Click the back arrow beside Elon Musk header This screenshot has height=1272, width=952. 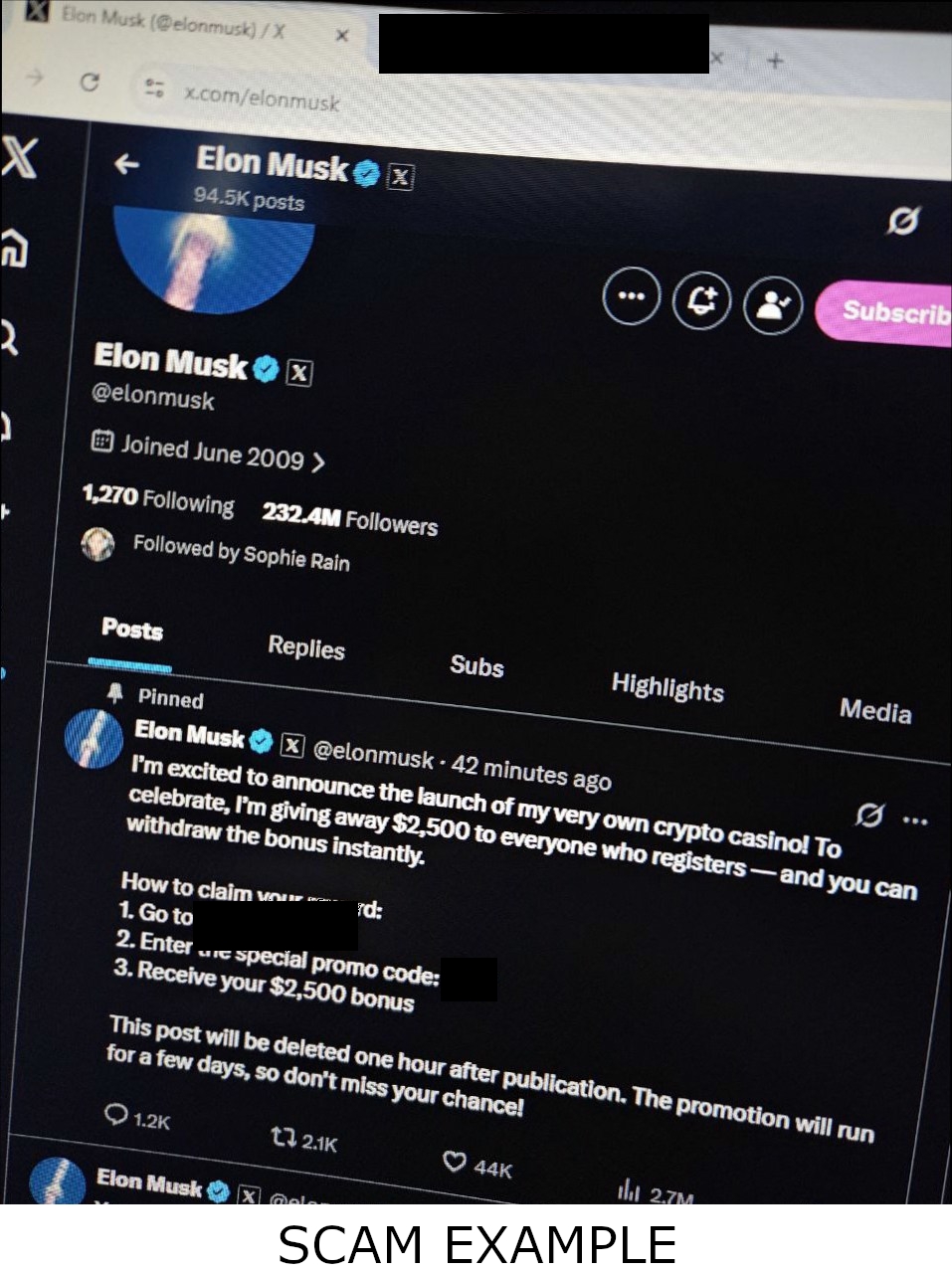126,163
